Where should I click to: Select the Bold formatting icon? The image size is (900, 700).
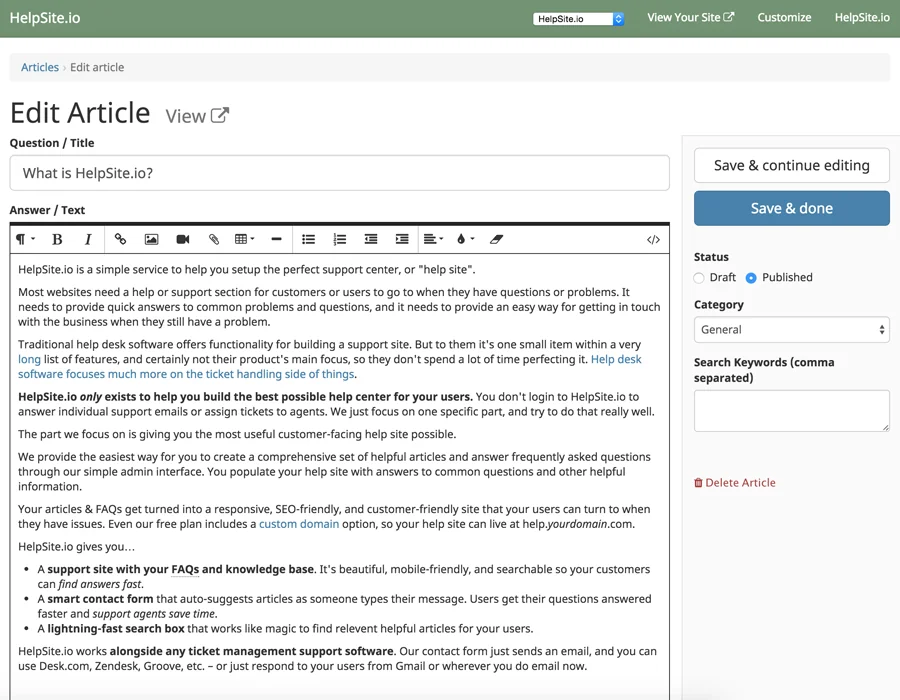[58, 239]
